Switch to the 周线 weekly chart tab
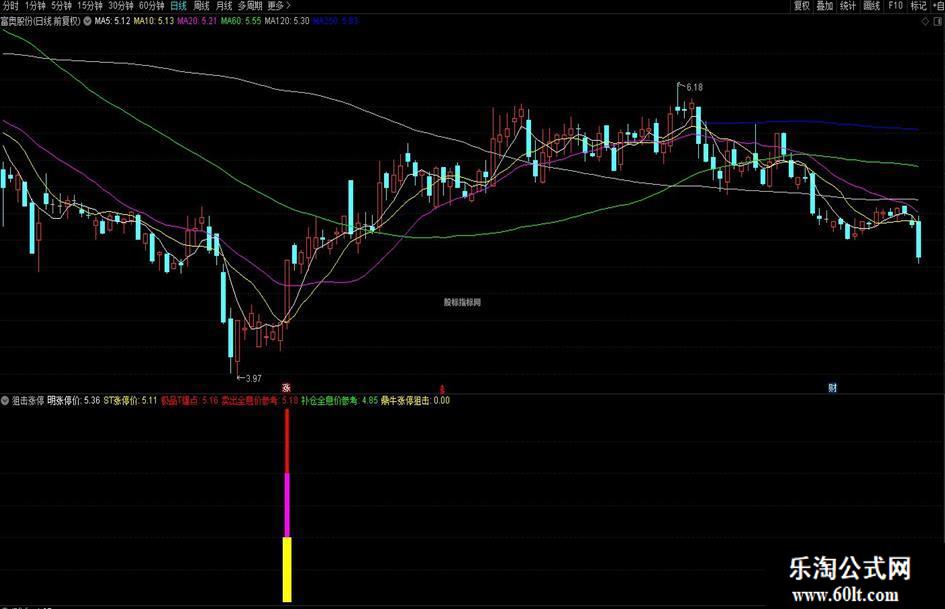 click(201, 5)
